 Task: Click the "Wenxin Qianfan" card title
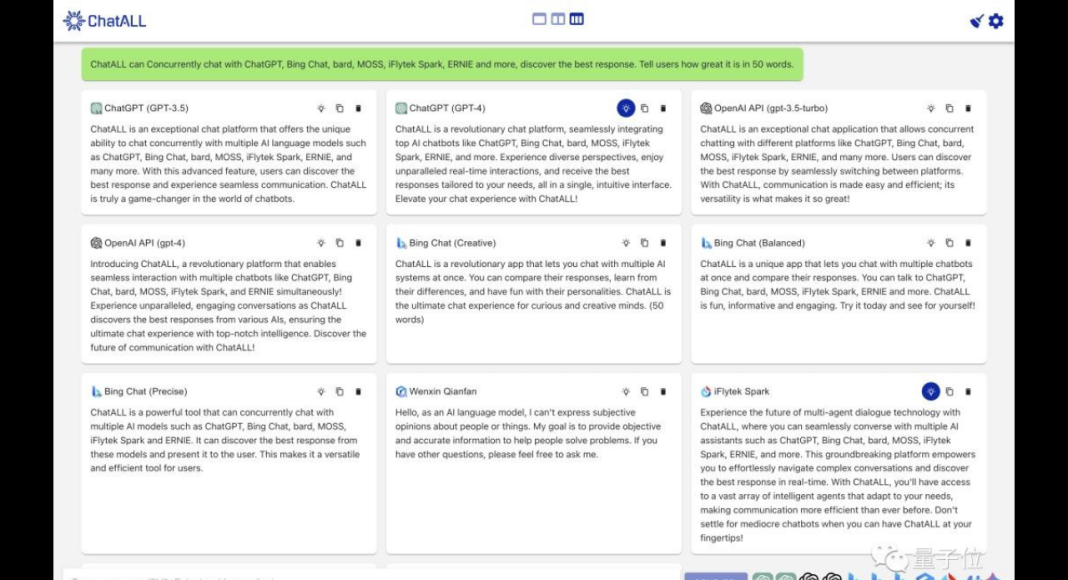coord(443,391)
